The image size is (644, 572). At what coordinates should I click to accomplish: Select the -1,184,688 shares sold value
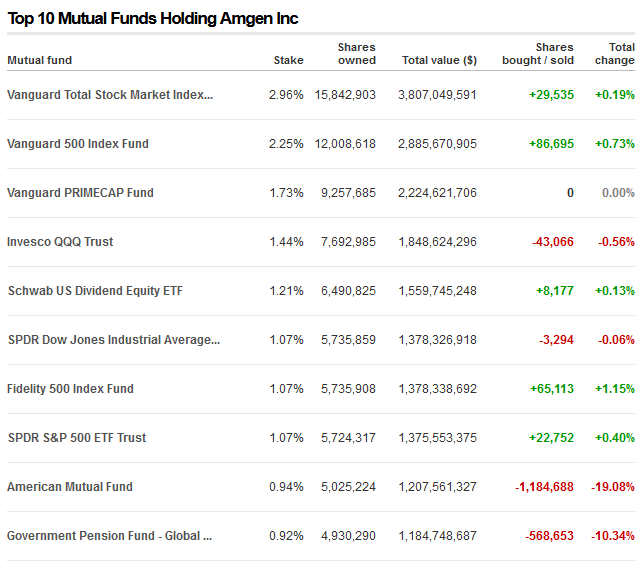pos(545,487)
